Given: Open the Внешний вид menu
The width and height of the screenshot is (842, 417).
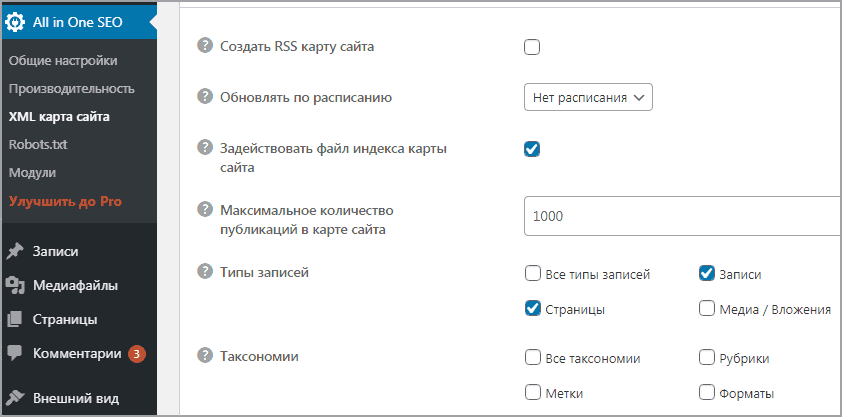Looking at the screenshot, I should click(x=75, y=399).
